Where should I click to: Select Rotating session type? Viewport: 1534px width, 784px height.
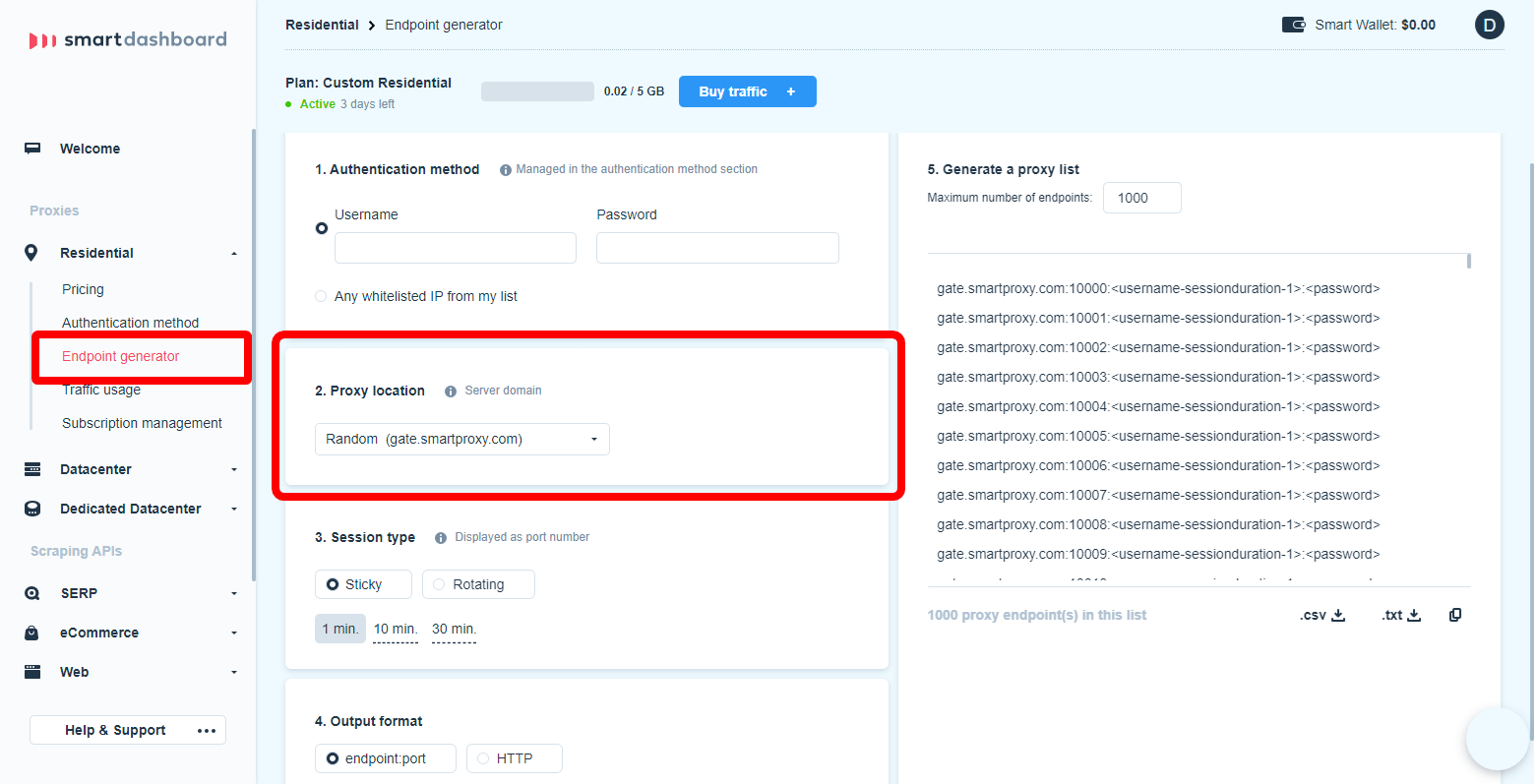tap(478, 584)
